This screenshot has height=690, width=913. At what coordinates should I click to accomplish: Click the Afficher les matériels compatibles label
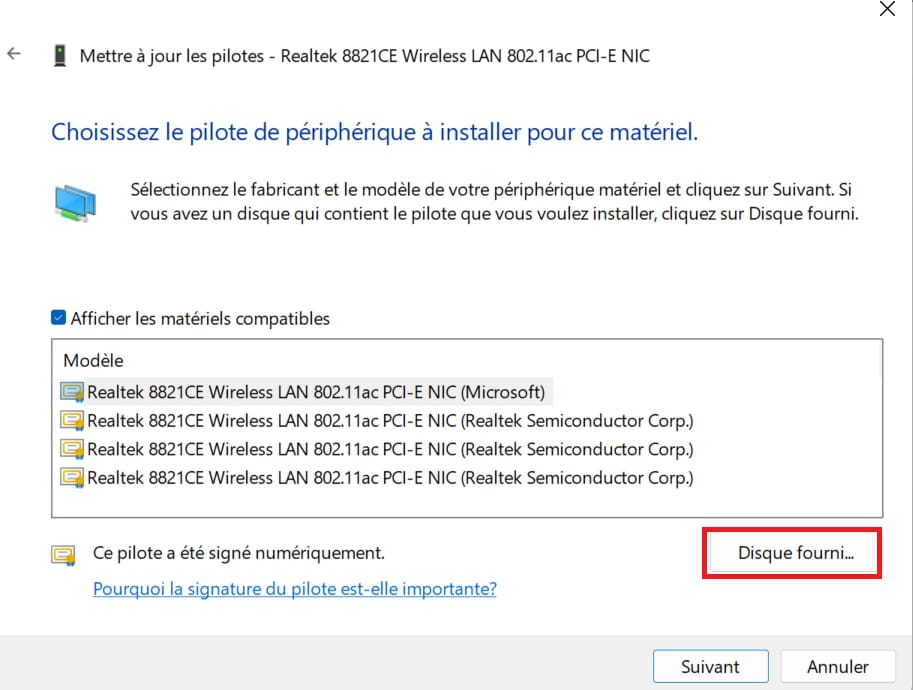pos(200,319)
